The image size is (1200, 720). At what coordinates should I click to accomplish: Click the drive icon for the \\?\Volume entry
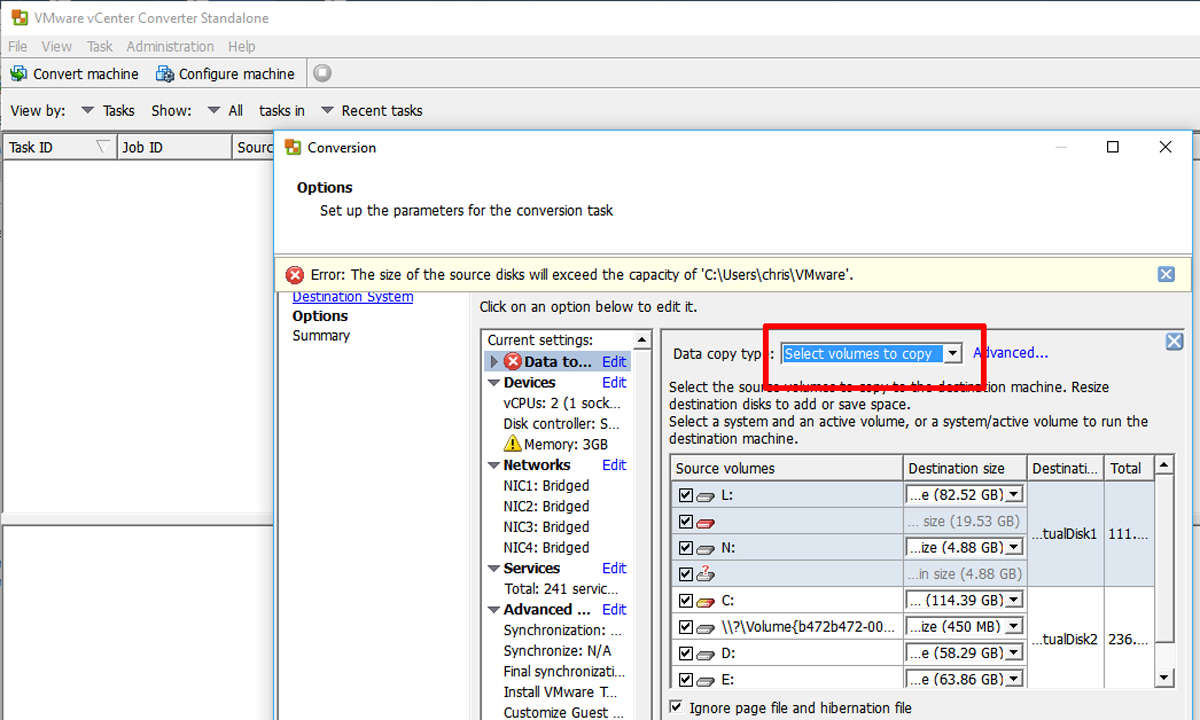(x=706, y=627)
